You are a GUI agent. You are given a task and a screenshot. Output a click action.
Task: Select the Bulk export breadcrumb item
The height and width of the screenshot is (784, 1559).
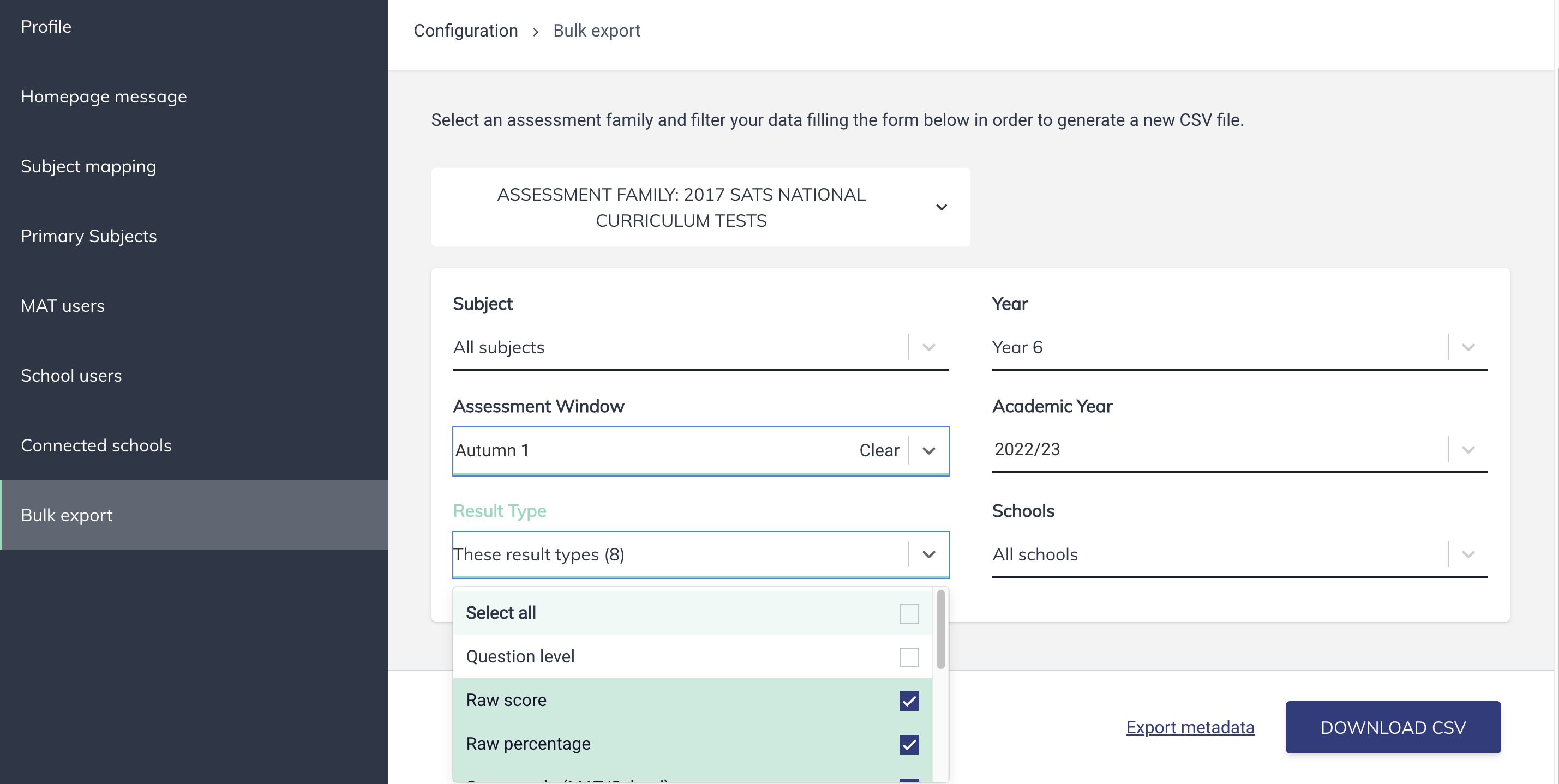[x=597, y=30]
